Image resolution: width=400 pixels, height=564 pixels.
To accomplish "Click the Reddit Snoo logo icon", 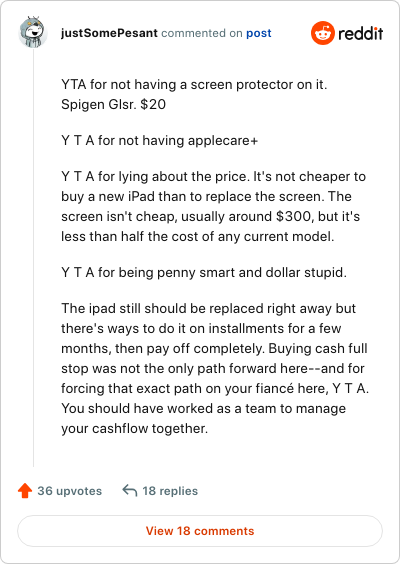I will [x=323, y=33].
